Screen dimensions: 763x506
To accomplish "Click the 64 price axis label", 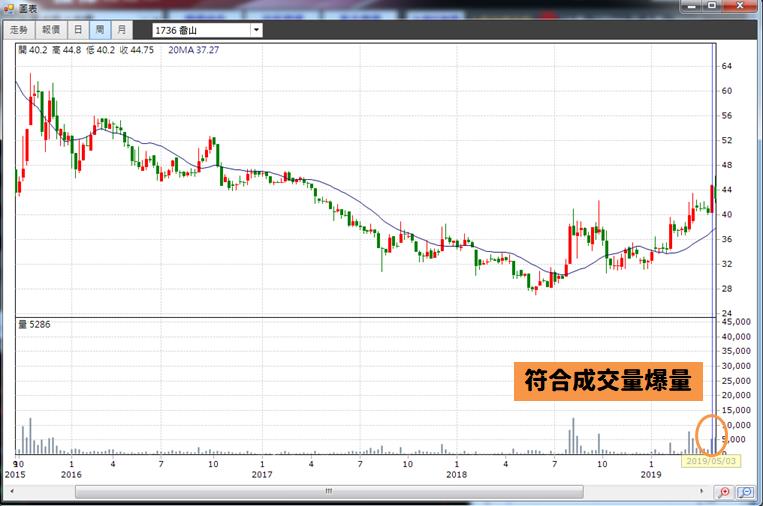I will [727, 66].
